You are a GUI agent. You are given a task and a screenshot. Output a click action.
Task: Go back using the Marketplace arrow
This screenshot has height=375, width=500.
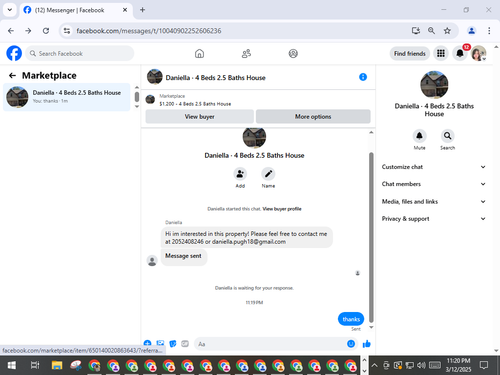[12, 76]
